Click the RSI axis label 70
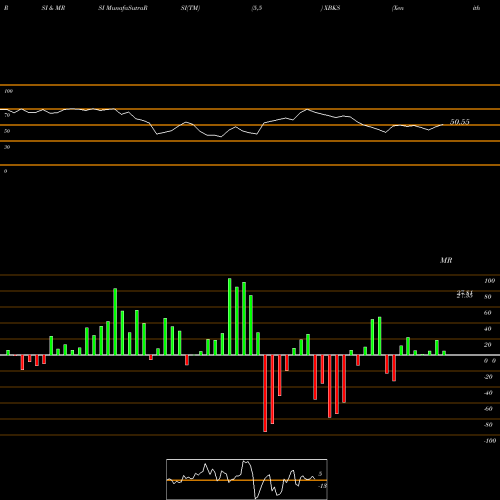The height and width of the screenshot is (500, 500). click(7, 115)
